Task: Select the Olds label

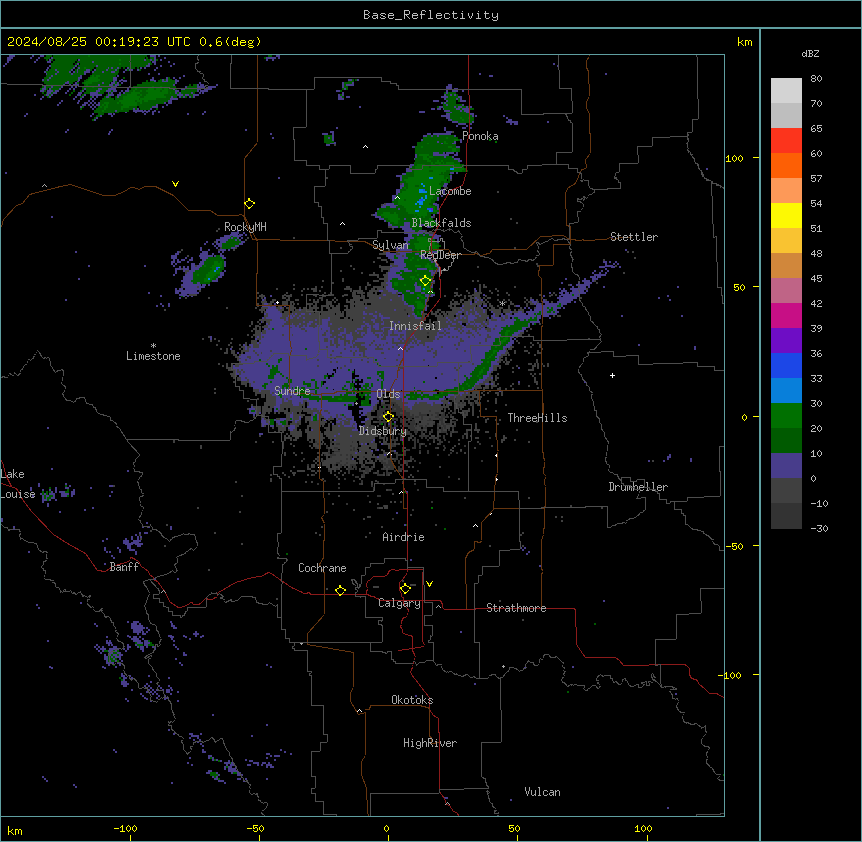Action: click(388, 394)
